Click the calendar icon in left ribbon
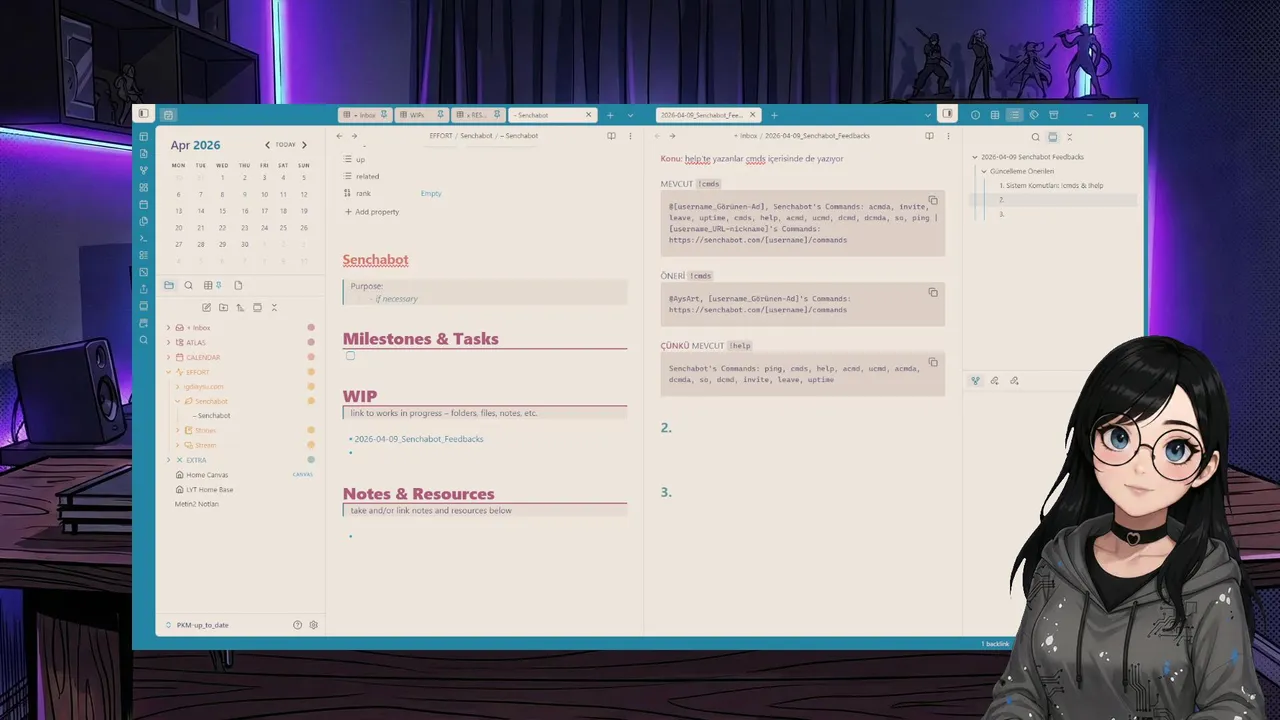This screenshot has height=720, width=1280. point(144,204)
